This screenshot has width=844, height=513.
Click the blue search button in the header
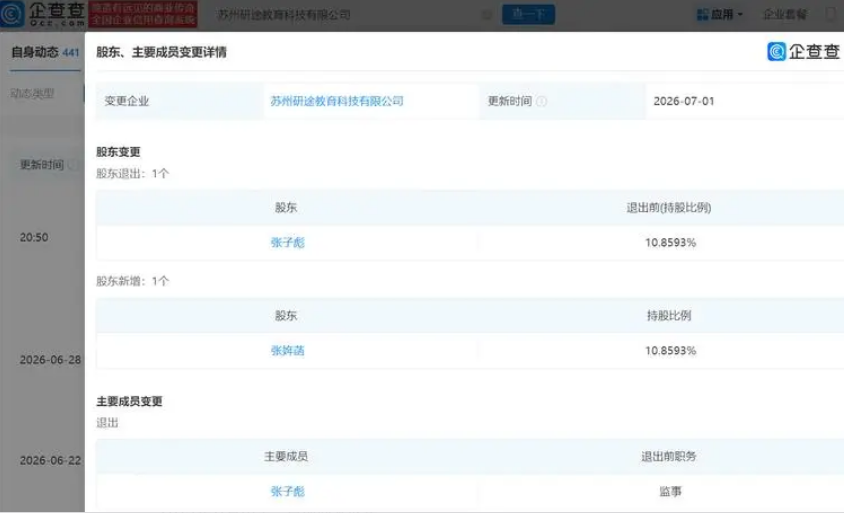click(x=528, y=15)
